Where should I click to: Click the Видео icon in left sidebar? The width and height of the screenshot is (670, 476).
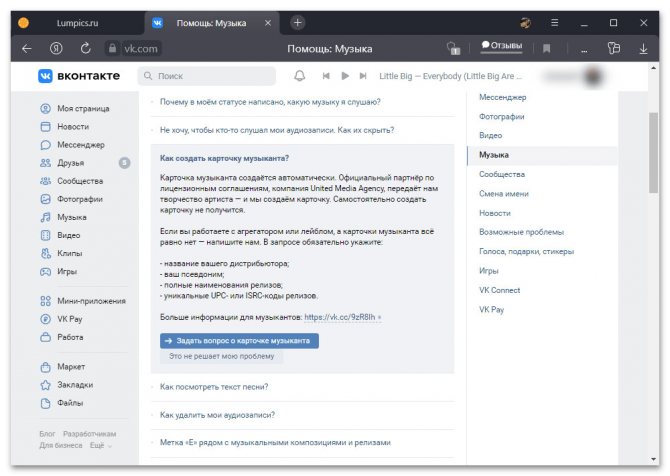[x=45, y=235]
